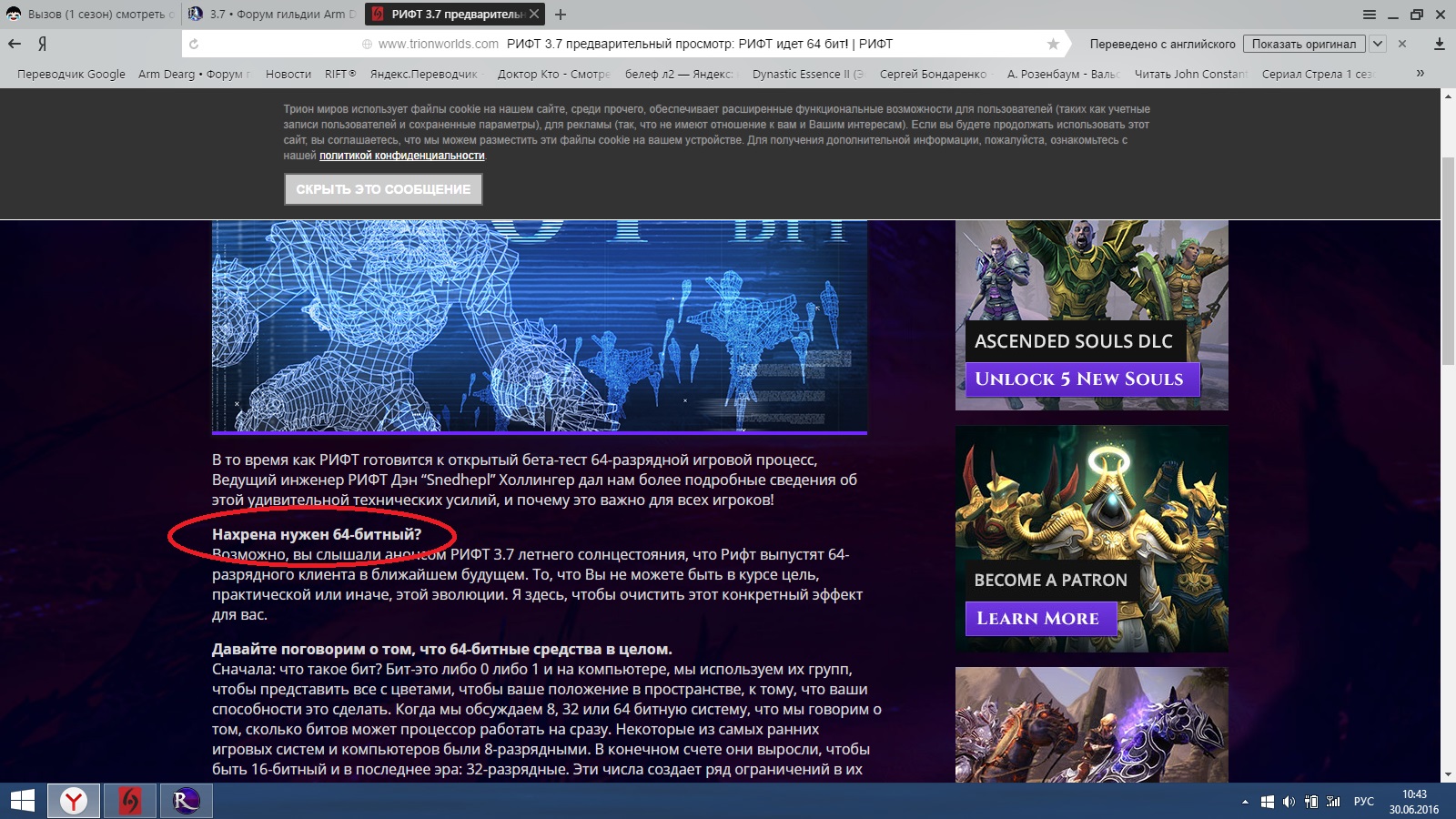Bookmark this page with the star icon
This screenshot has height=819, width=1456.
[1053, 44]
